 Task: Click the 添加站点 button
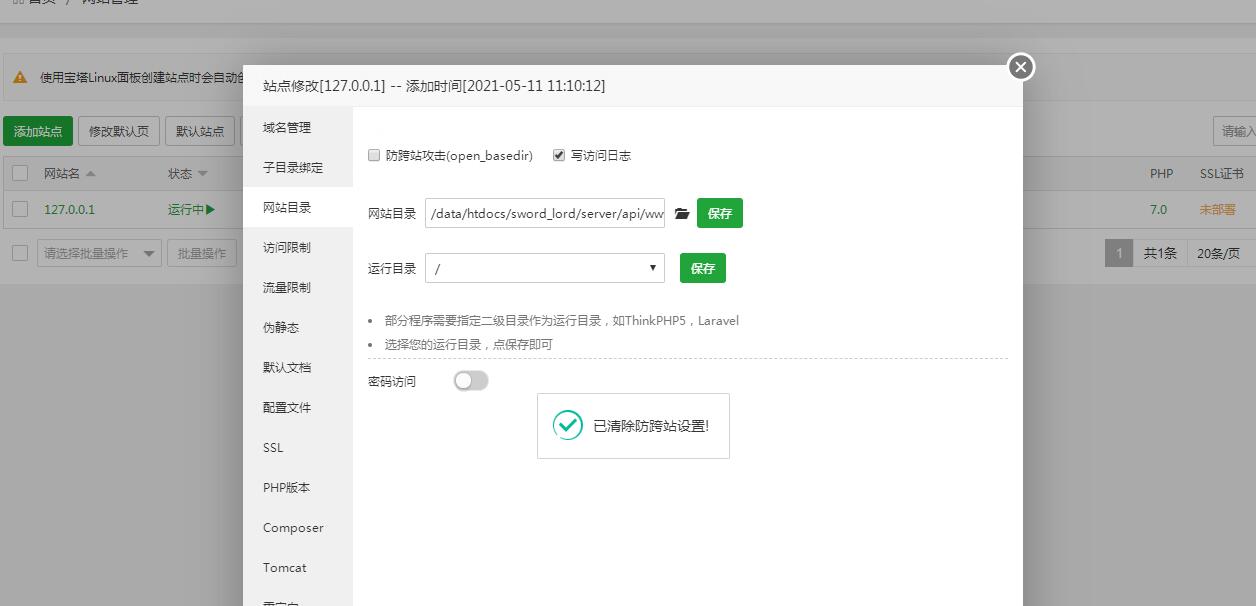point(38,131)
